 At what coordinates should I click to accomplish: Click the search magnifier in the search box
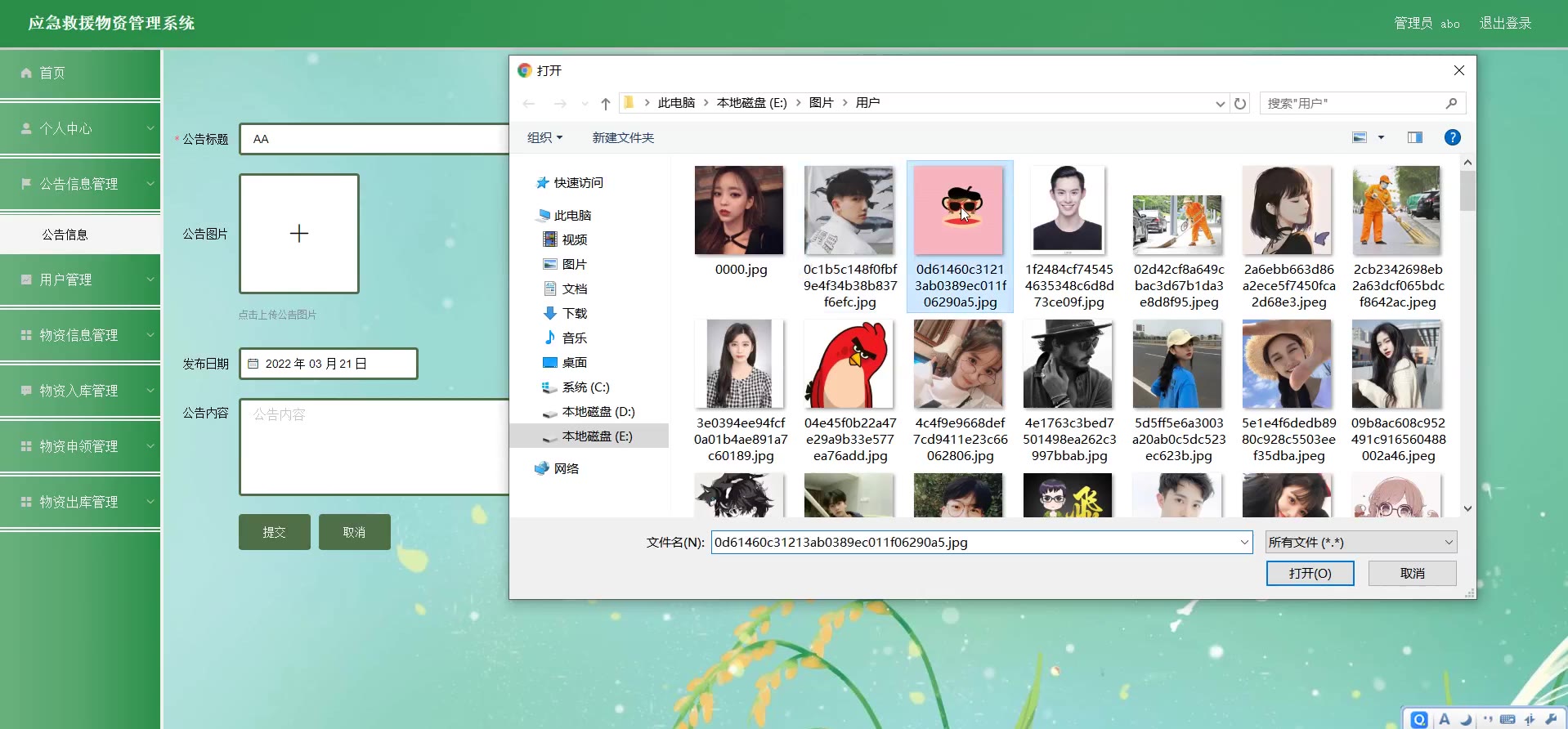coord(1451,104)
